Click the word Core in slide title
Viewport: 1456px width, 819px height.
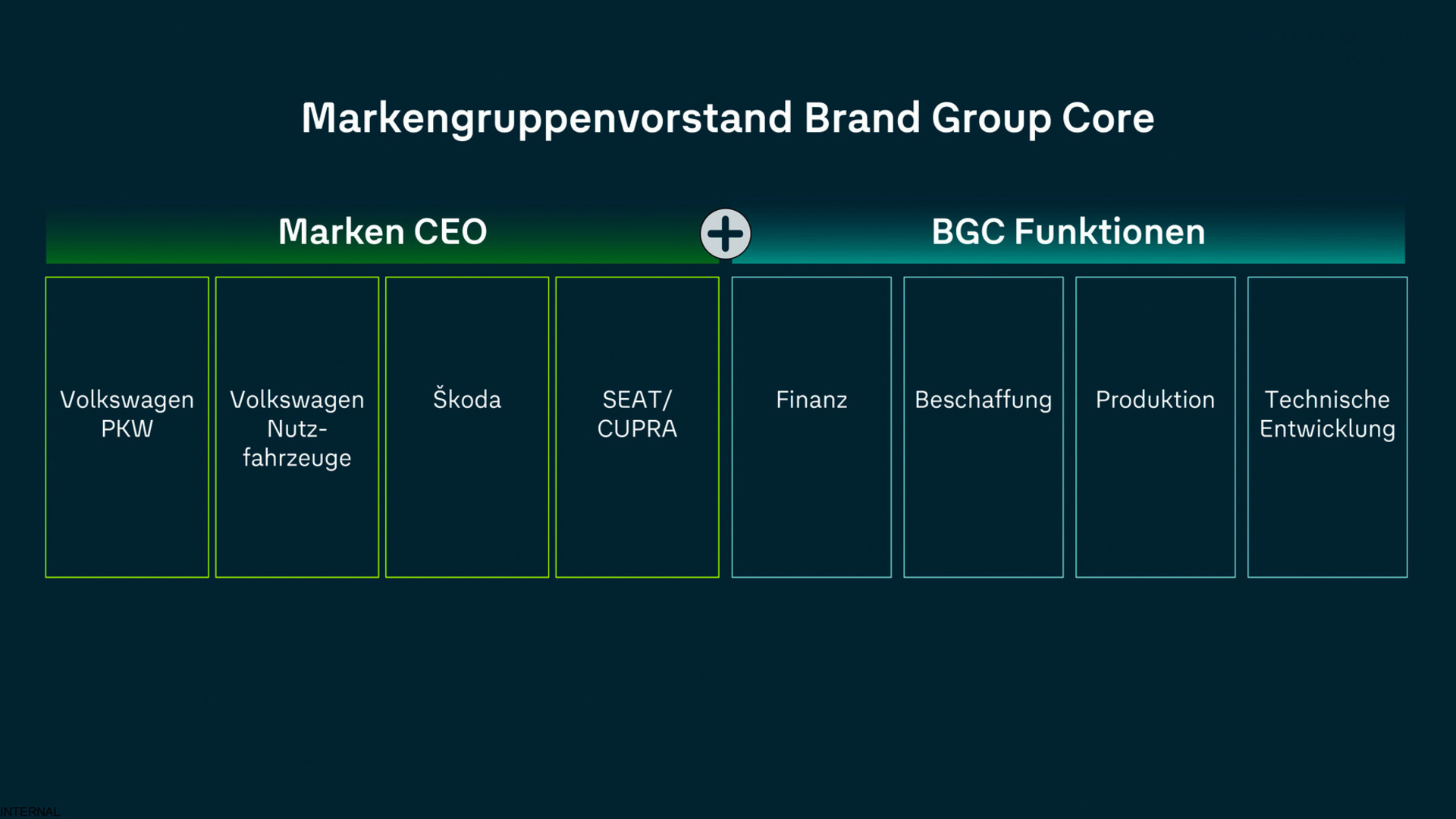point(1107,119)
